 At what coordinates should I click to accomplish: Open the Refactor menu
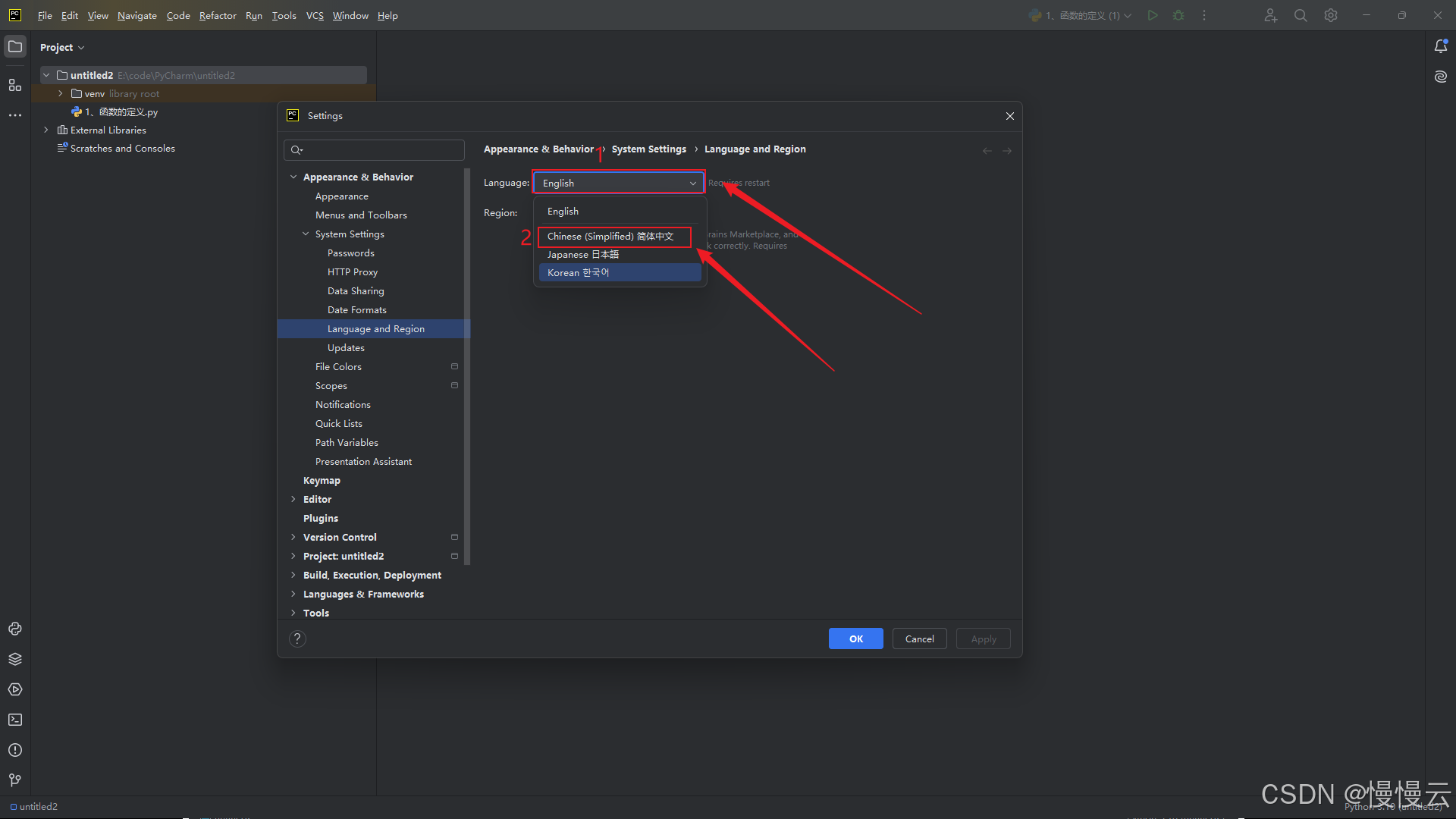coord(218,15)
